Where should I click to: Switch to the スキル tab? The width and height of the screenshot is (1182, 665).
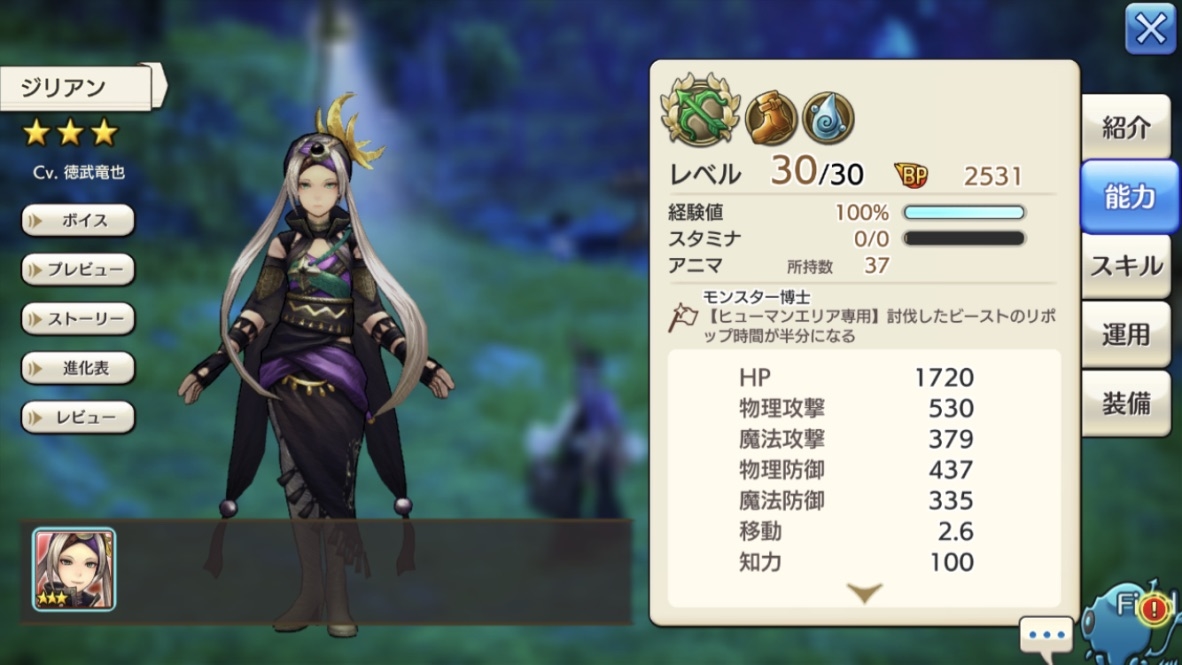pyautogui.click(x=1126, y=266)
